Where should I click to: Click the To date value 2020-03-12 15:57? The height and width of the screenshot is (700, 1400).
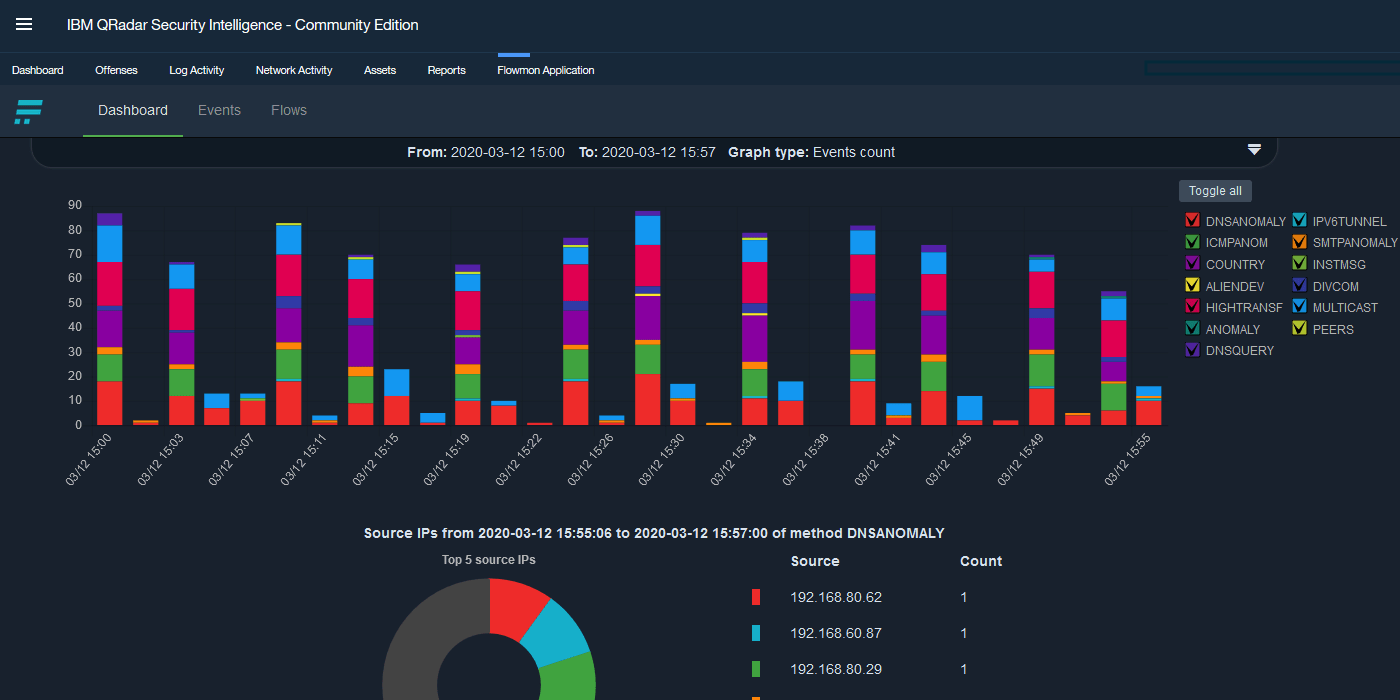click(x=659, y=152)
